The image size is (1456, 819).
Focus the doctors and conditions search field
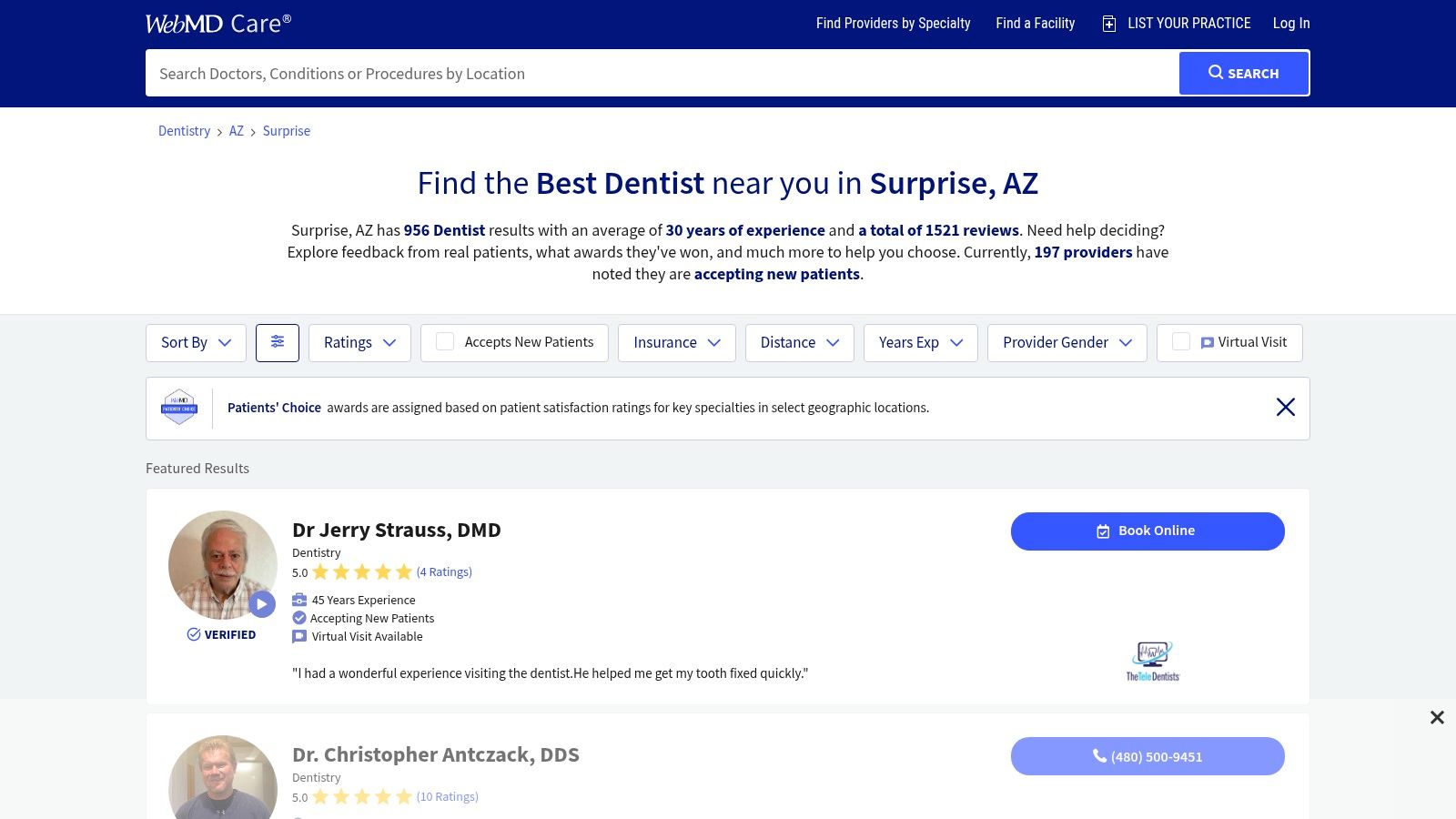point(662,74)
